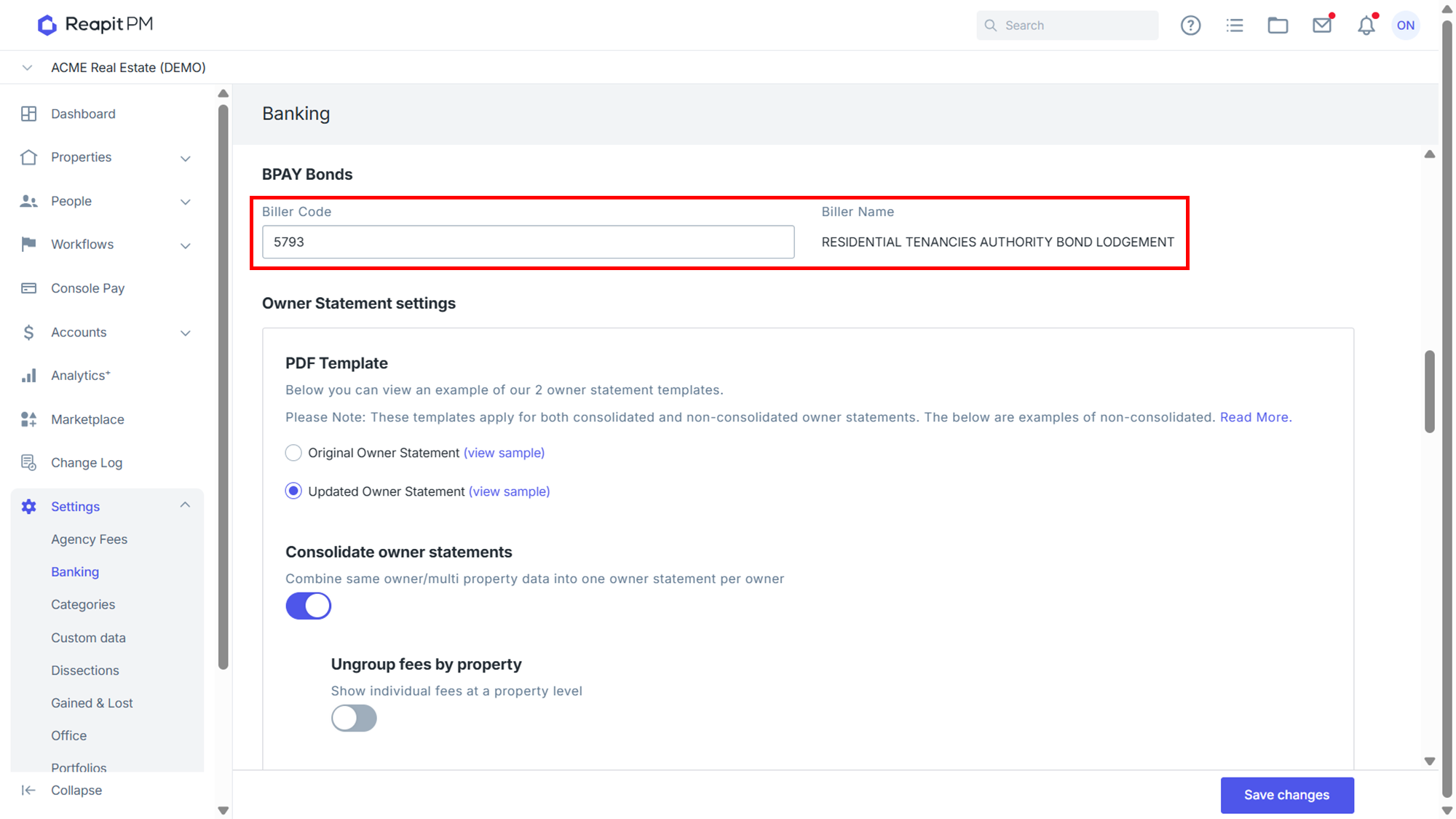
Task: Expand the Workflows menu chevron
Action: [186, 245]
